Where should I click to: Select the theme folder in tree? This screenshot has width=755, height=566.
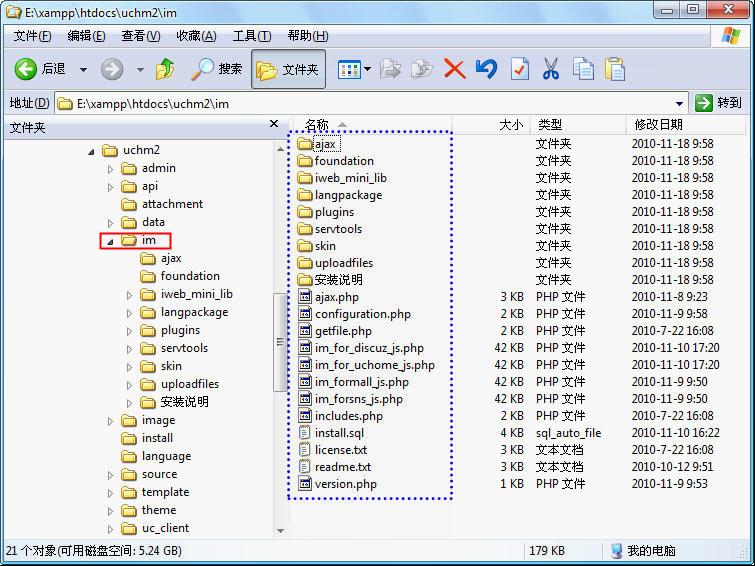pos(148,510)
